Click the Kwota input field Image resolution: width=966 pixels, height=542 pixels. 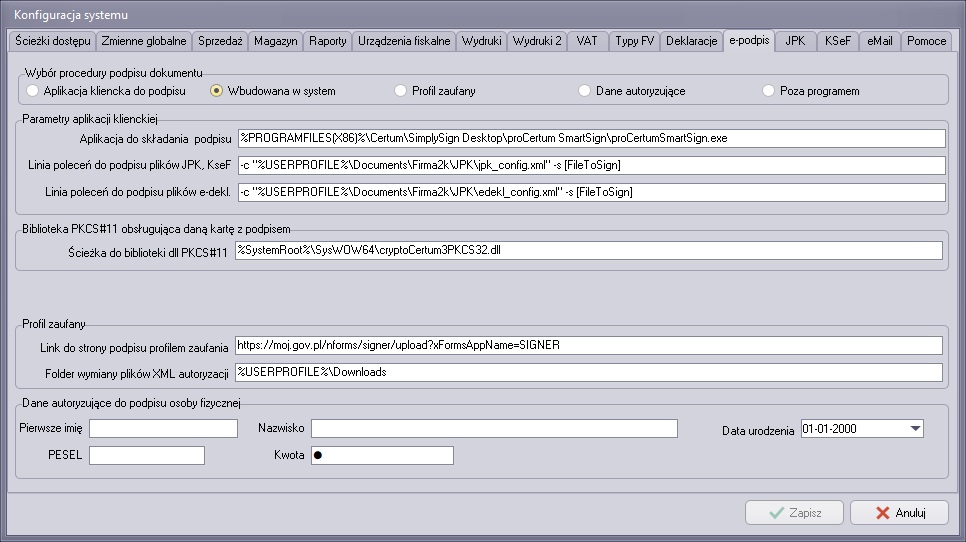pyautogui.click(x=382, y=456)
